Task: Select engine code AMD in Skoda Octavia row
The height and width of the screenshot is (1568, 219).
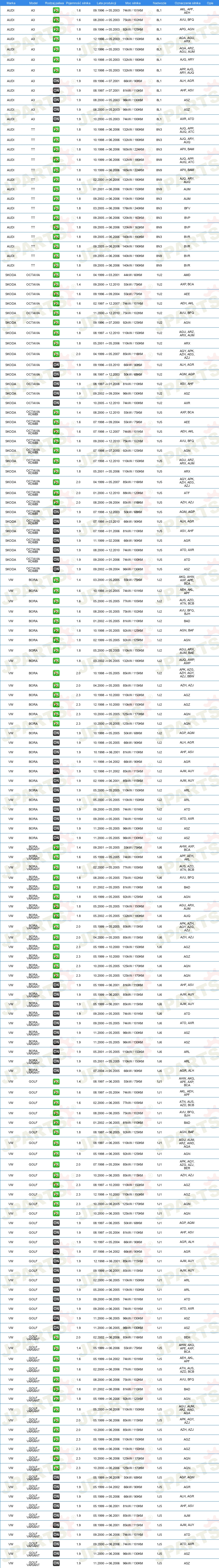Action: point(187,275)
